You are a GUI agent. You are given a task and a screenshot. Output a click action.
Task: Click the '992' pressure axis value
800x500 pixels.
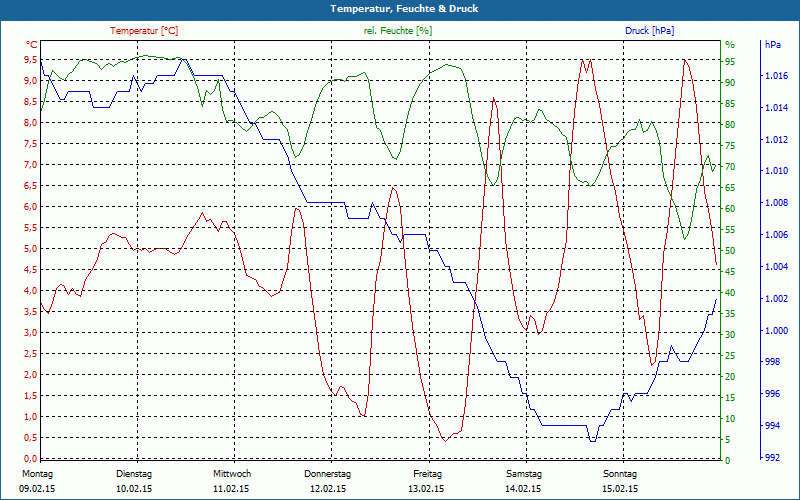(772, 458)
